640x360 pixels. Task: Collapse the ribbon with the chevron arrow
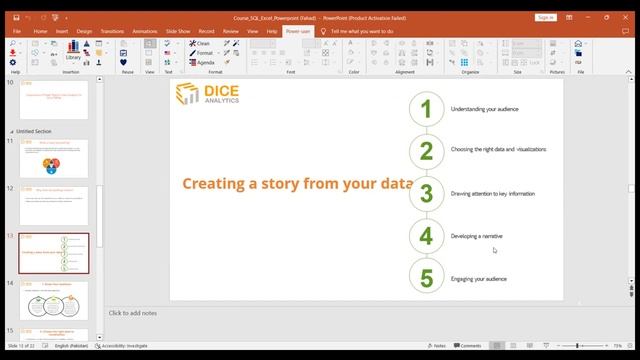point(628,72)
